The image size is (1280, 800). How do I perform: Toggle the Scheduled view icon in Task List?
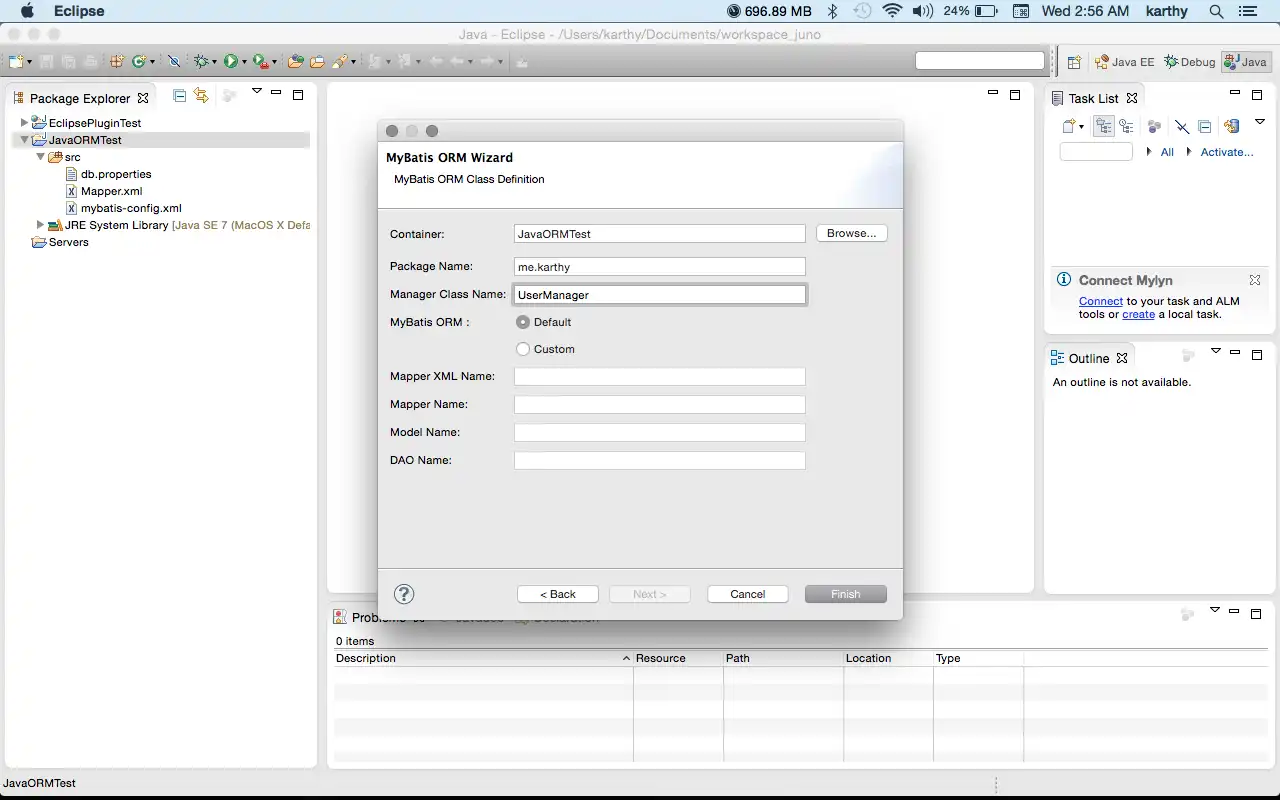coord(1126,126)
